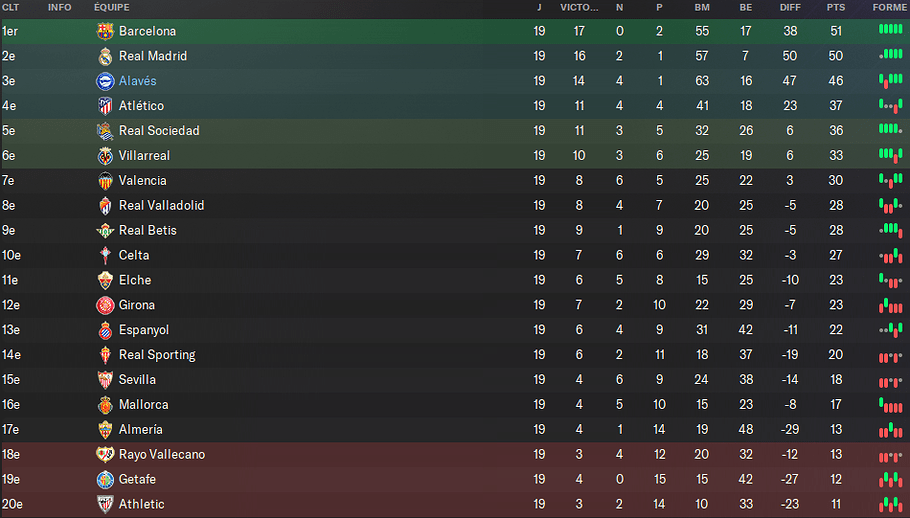Click the Villarreal club crest
Viewport: 910px width, 518px height.
(105, 156)
